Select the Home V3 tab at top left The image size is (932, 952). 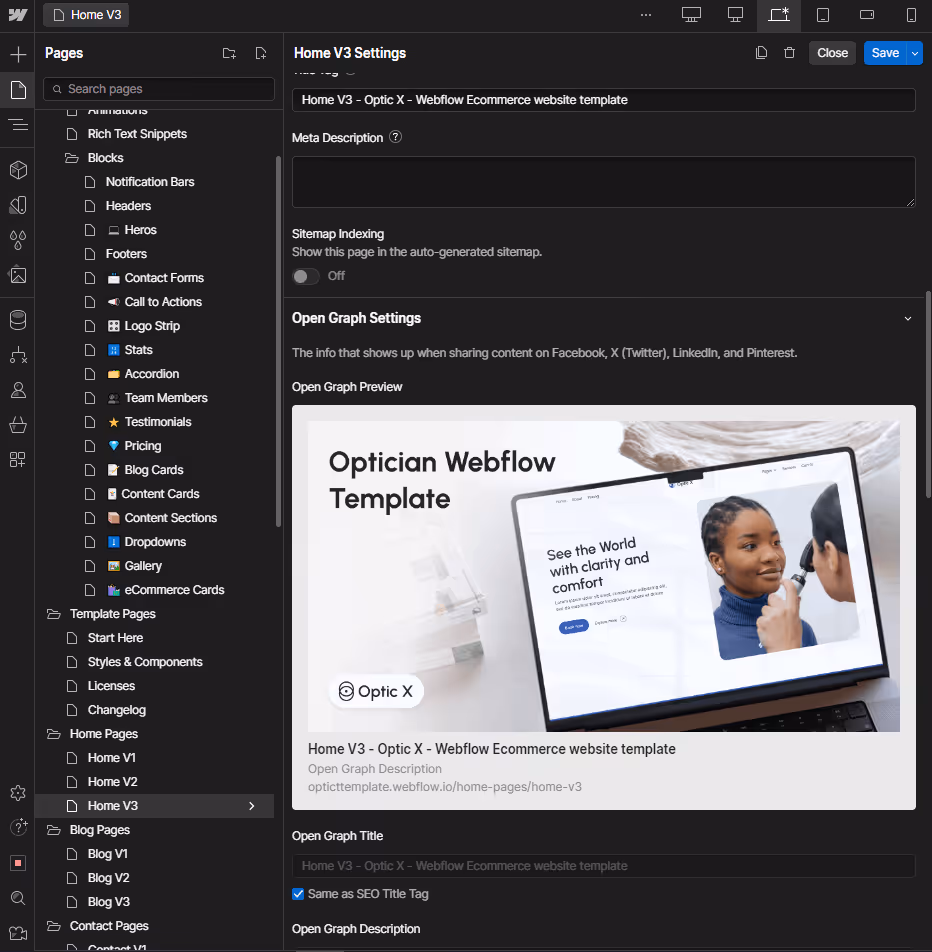click(85, 15)
